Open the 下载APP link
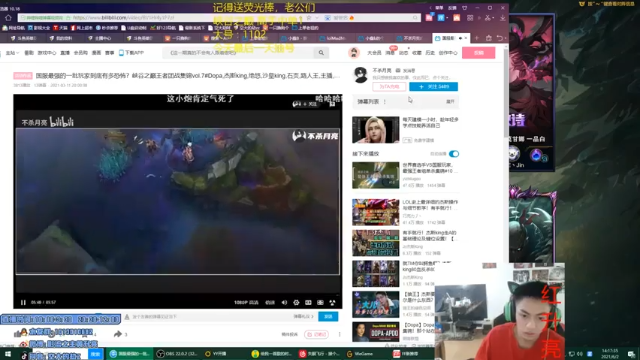This screenshot has height=360, width=640. tap(131, 53)
